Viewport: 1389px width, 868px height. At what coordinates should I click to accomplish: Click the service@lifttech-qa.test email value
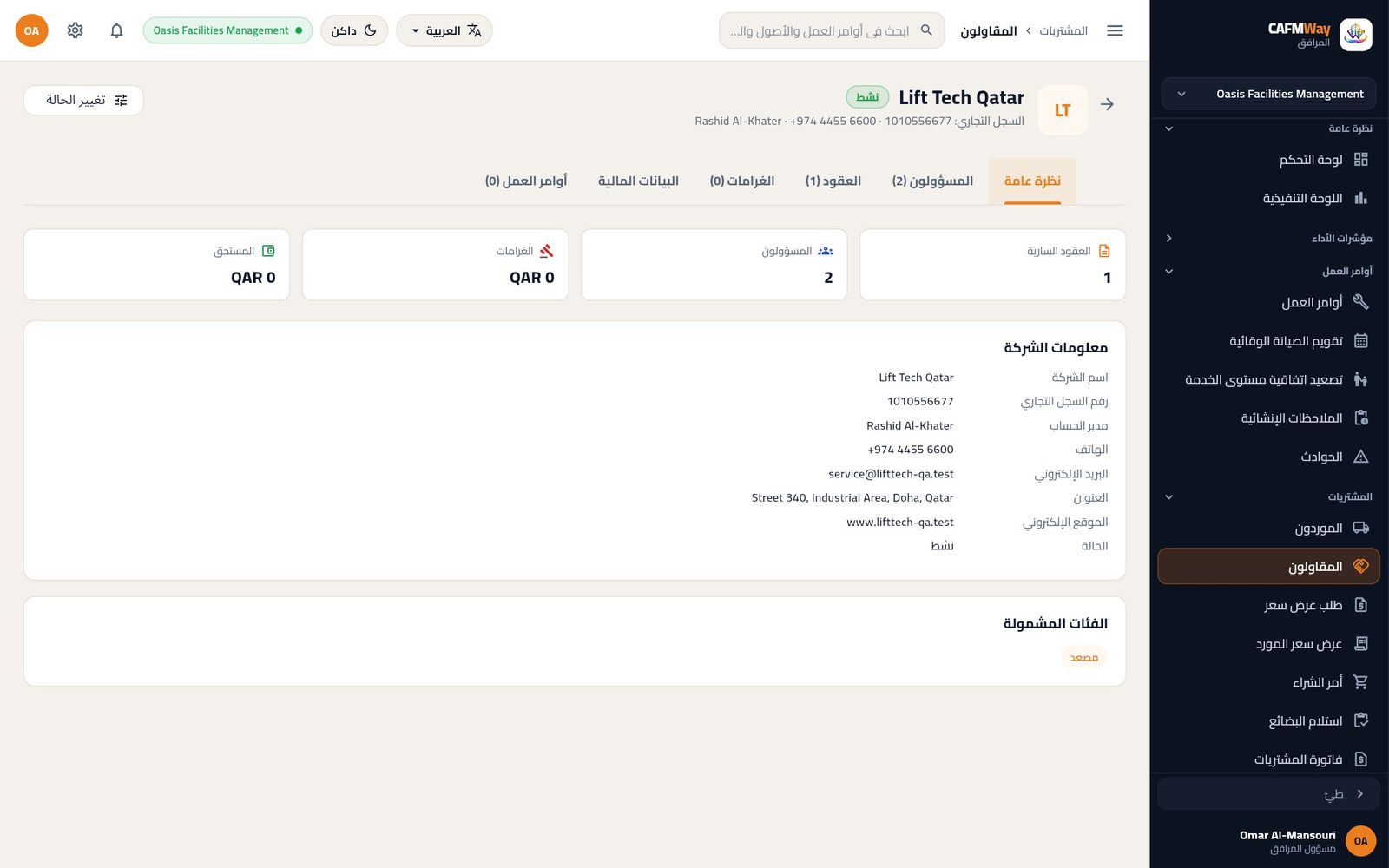coord(891,474)
